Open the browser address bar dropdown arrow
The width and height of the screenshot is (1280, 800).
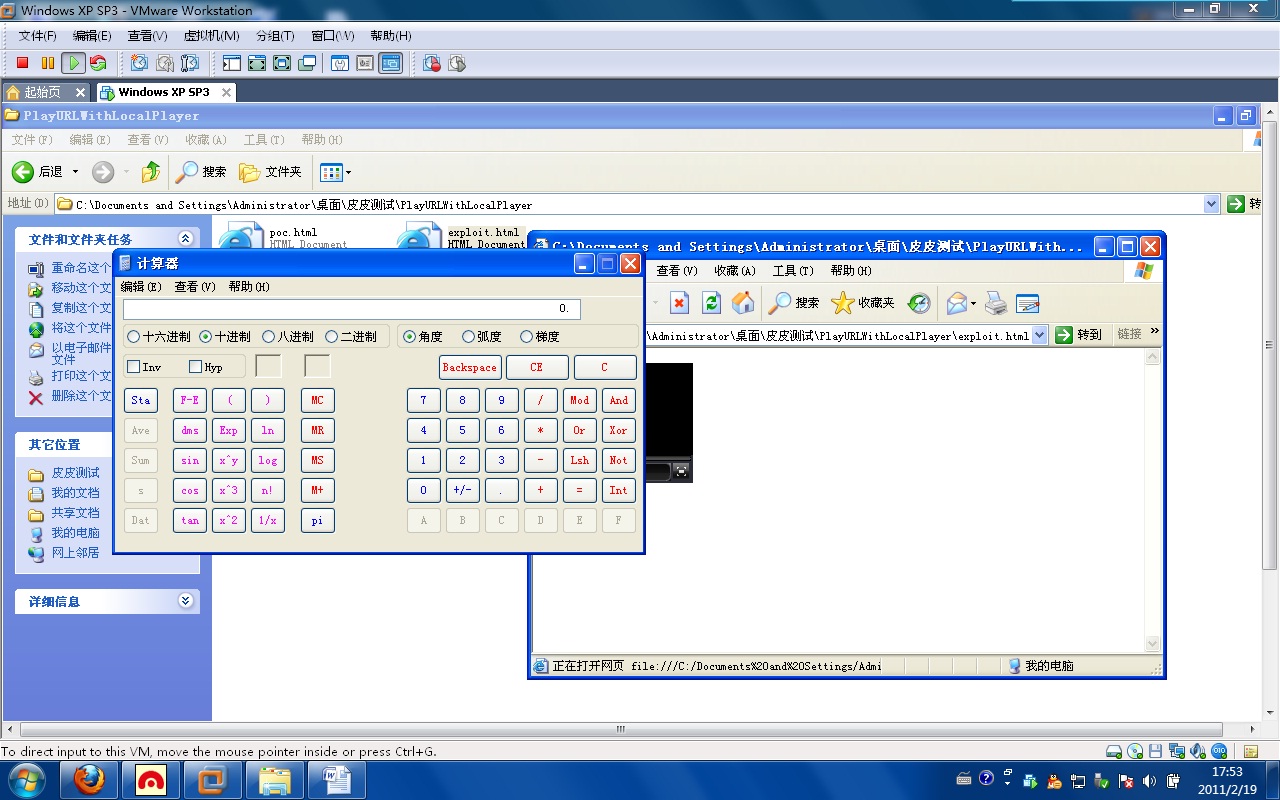1039,335
